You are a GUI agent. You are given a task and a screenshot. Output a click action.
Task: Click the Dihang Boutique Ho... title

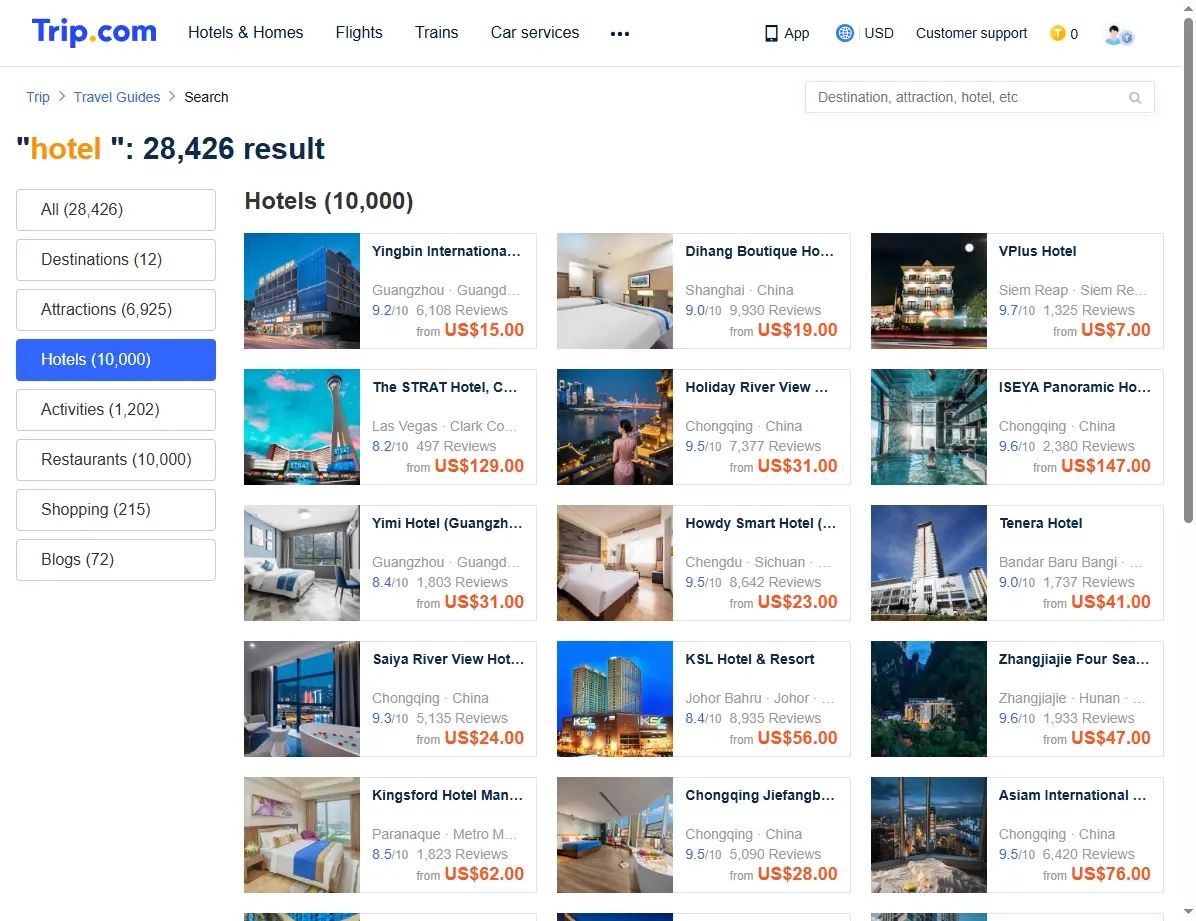pos(760,251)
